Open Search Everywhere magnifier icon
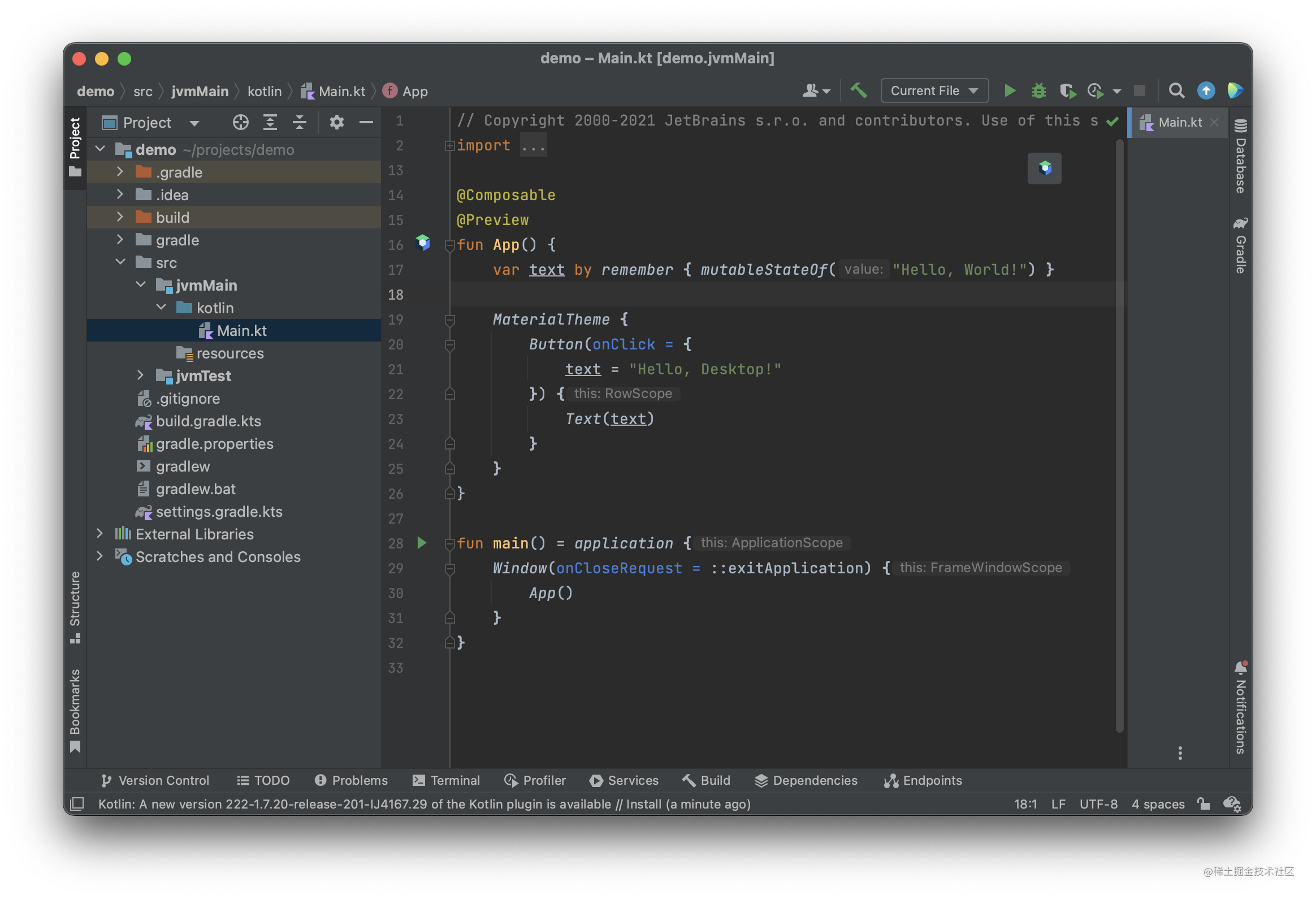Screen dimensions: 1316x899 click(x=1176, y=90)
